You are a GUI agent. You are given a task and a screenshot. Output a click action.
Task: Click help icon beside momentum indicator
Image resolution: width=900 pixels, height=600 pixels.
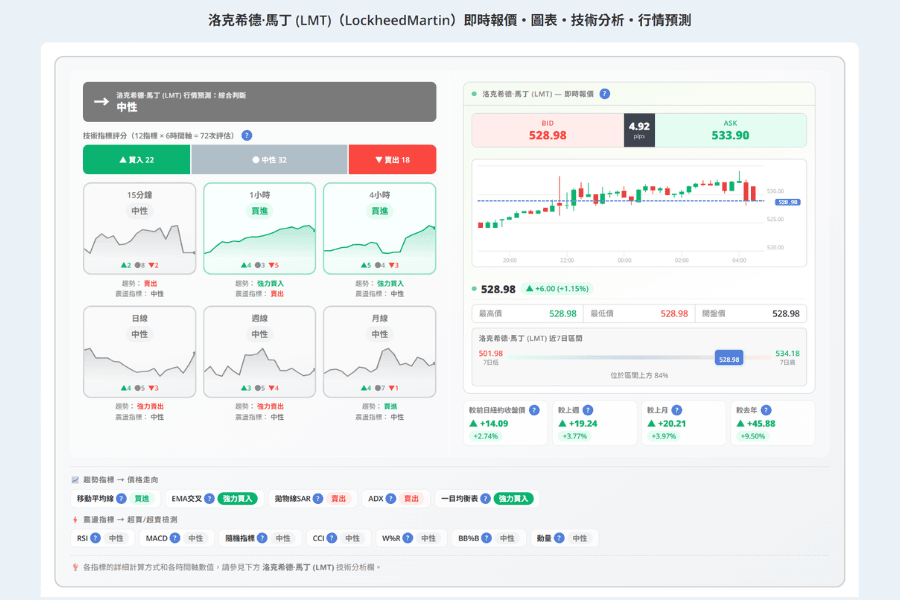click(559, 538)
